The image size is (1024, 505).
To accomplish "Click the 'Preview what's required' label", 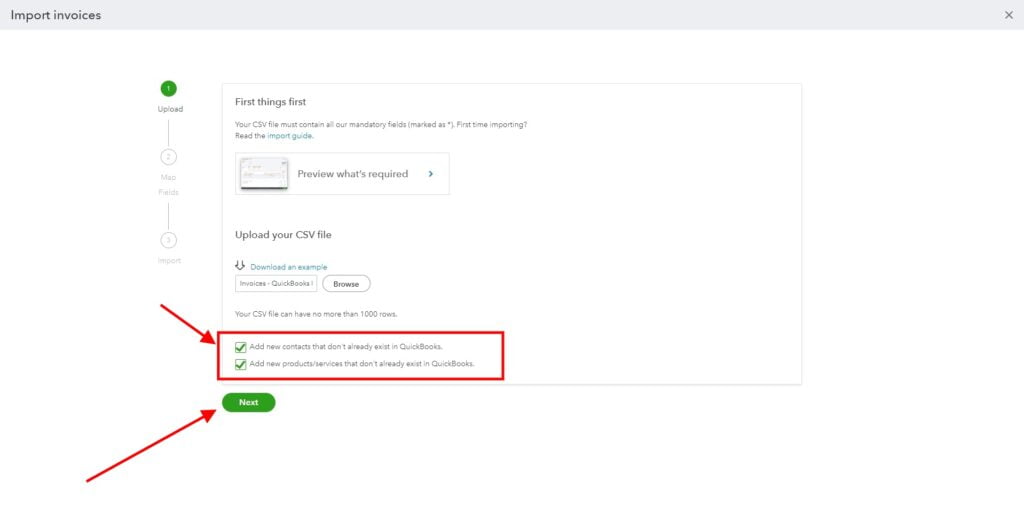I will click(353, 174).
